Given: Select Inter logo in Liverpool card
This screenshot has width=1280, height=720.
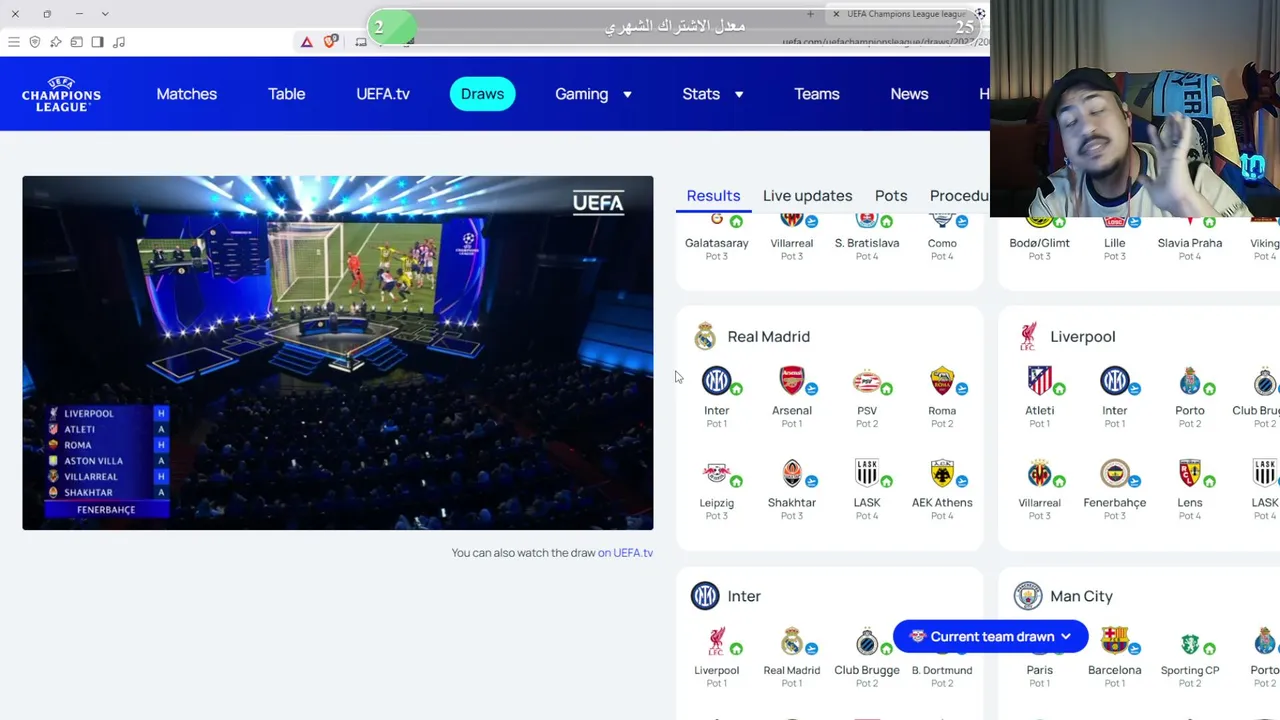Looking at the screenshot, I should 1115,381.
